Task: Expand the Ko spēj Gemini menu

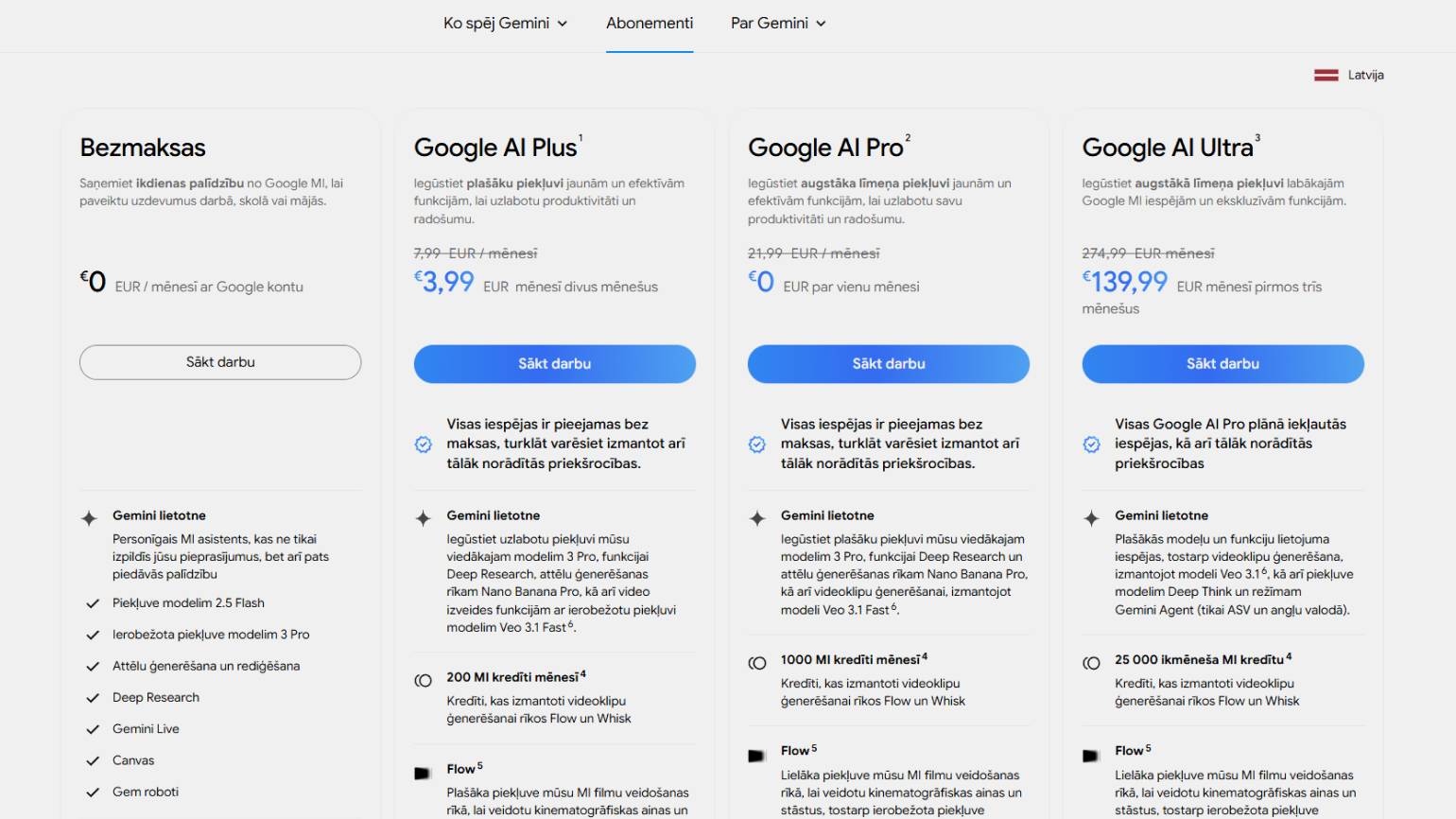Action: point(505,24)
